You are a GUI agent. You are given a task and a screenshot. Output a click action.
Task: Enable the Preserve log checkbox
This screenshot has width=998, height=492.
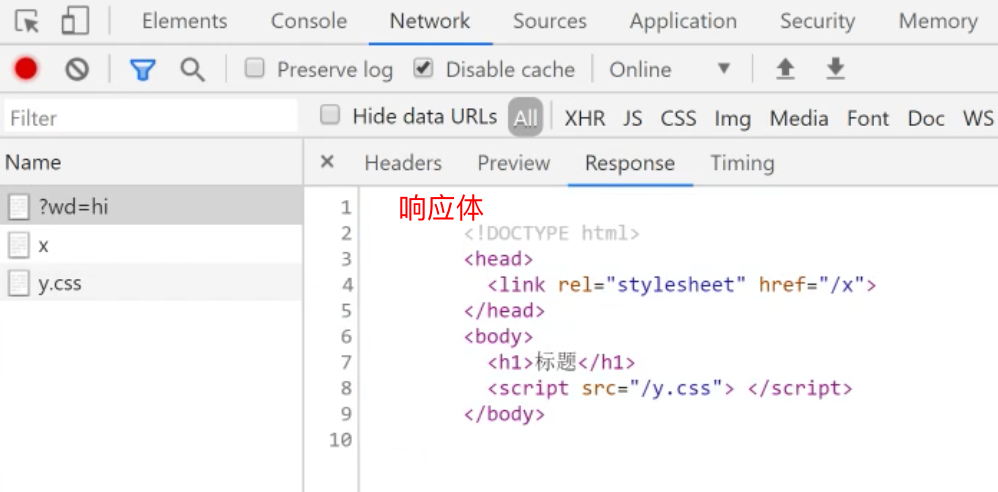pyautogui.click(x=255, y=68)
